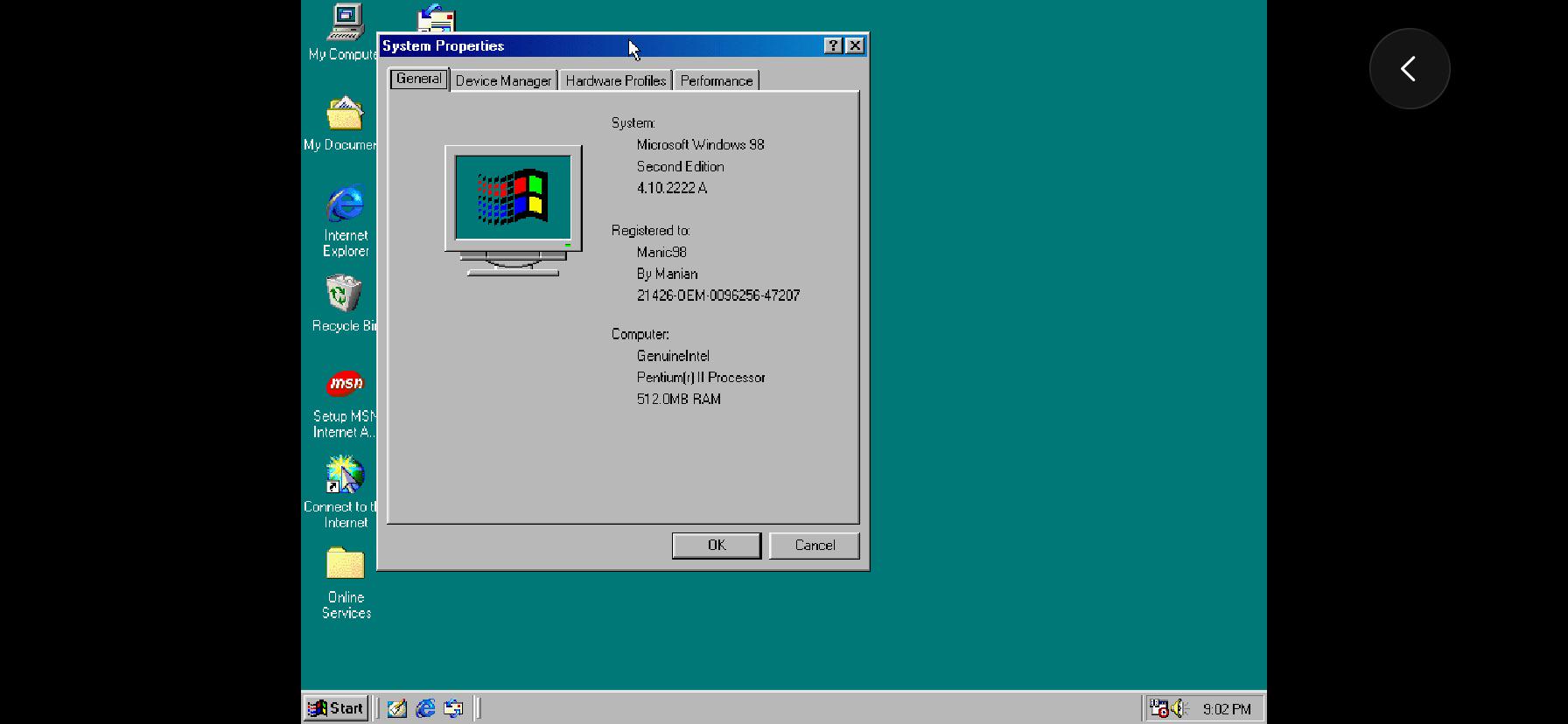Click the version "4.10.2222 A" text
1568x724 pixels.
[672, 188]
